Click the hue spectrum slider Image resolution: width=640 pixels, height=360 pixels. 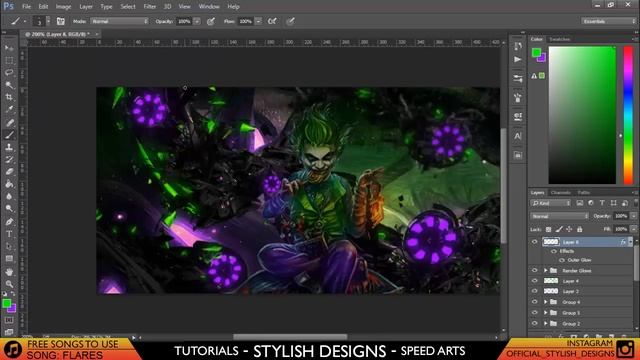coord(628,115)
